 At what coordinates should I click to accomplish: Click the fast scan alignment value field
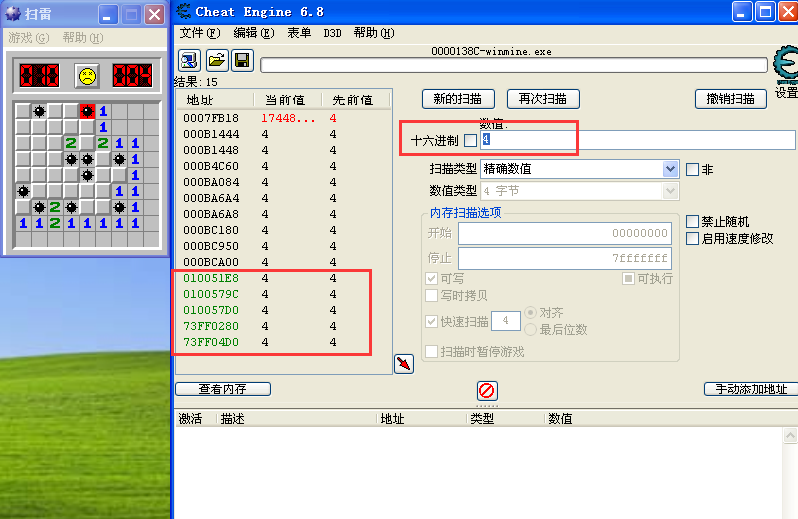point(506,321)
